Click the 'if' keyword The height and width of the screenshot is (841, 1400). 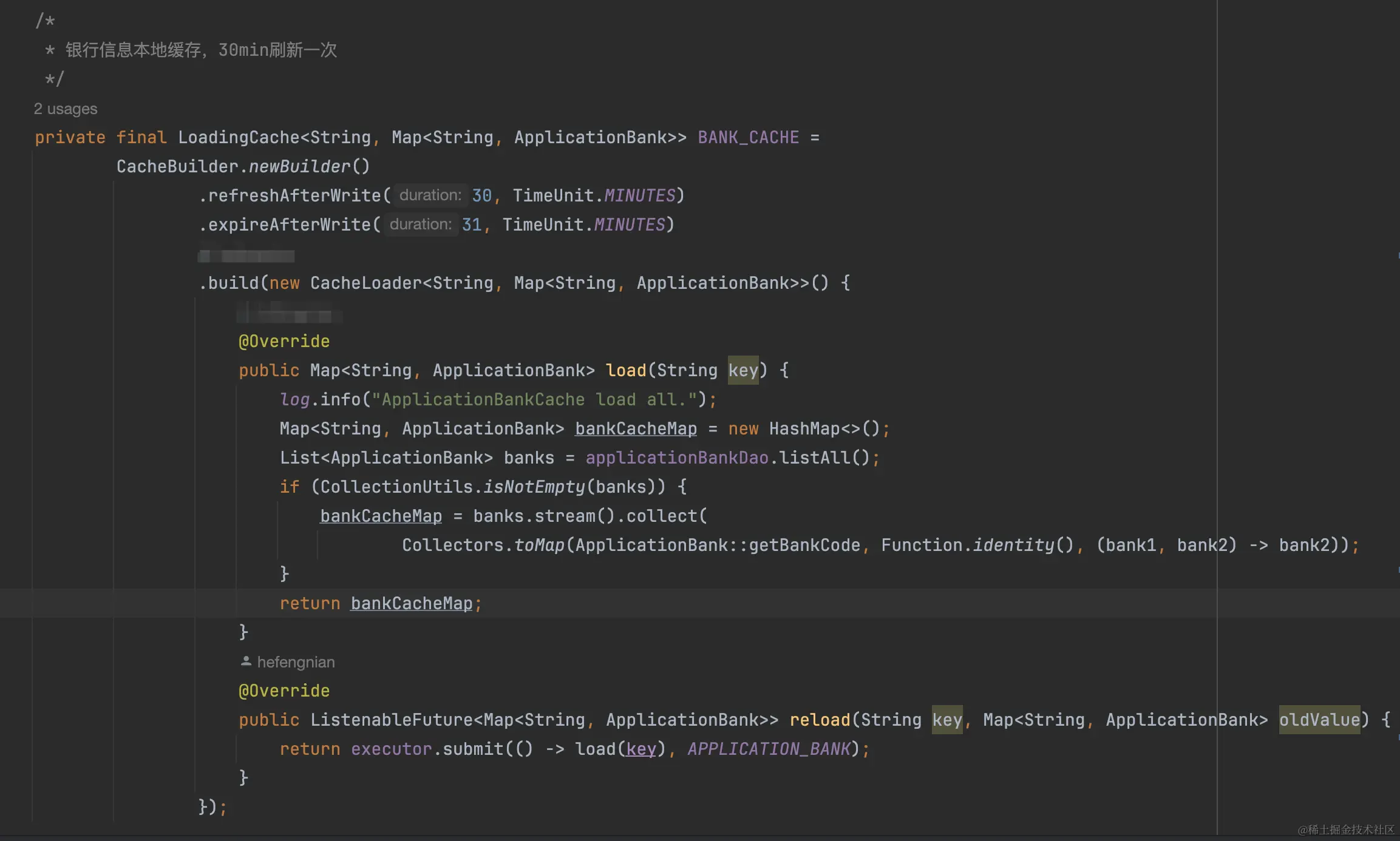pyautogui.click(x=290, y=487)
